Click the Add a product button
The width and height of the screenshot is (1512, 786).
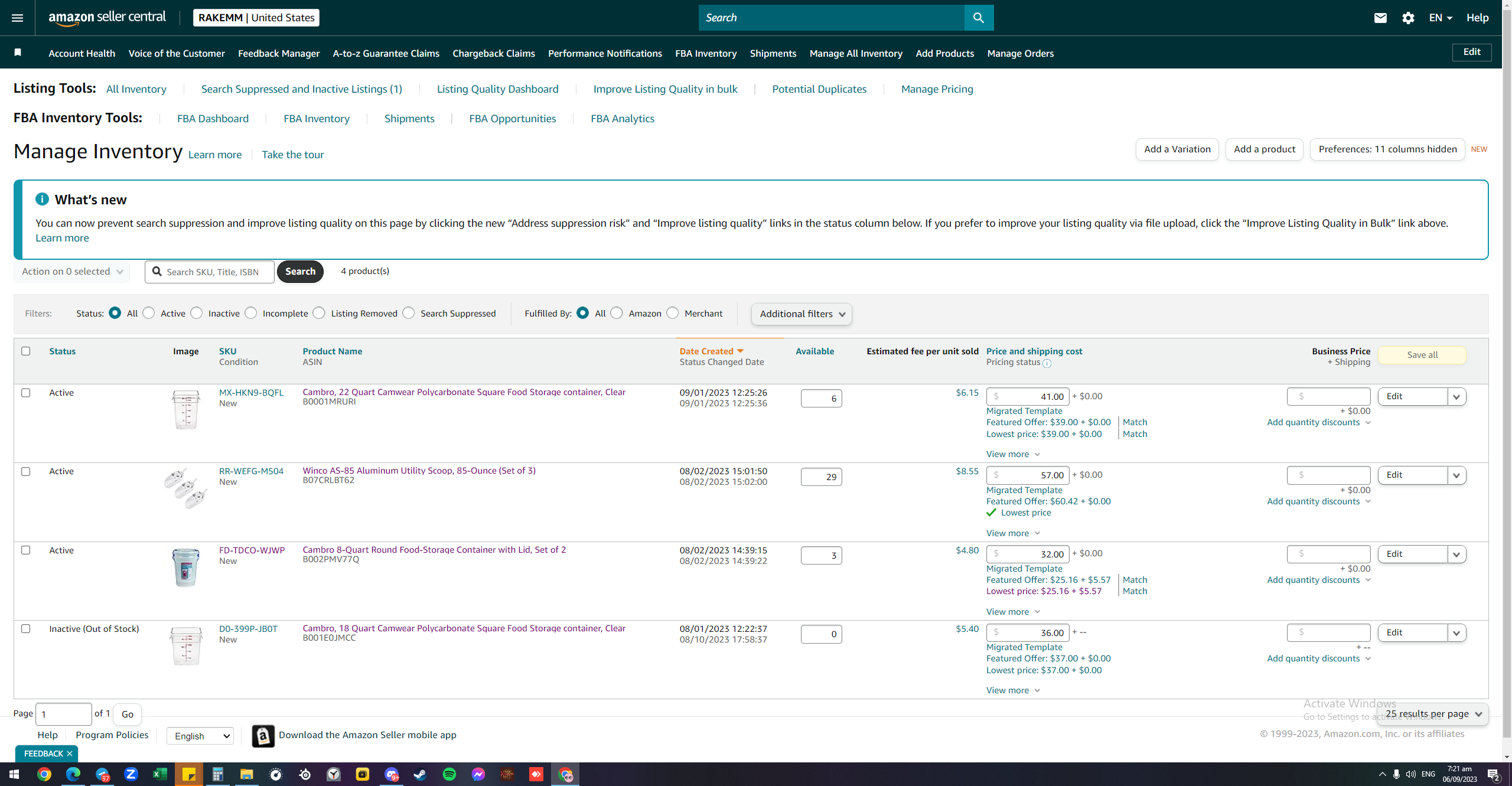[1265, 149]
